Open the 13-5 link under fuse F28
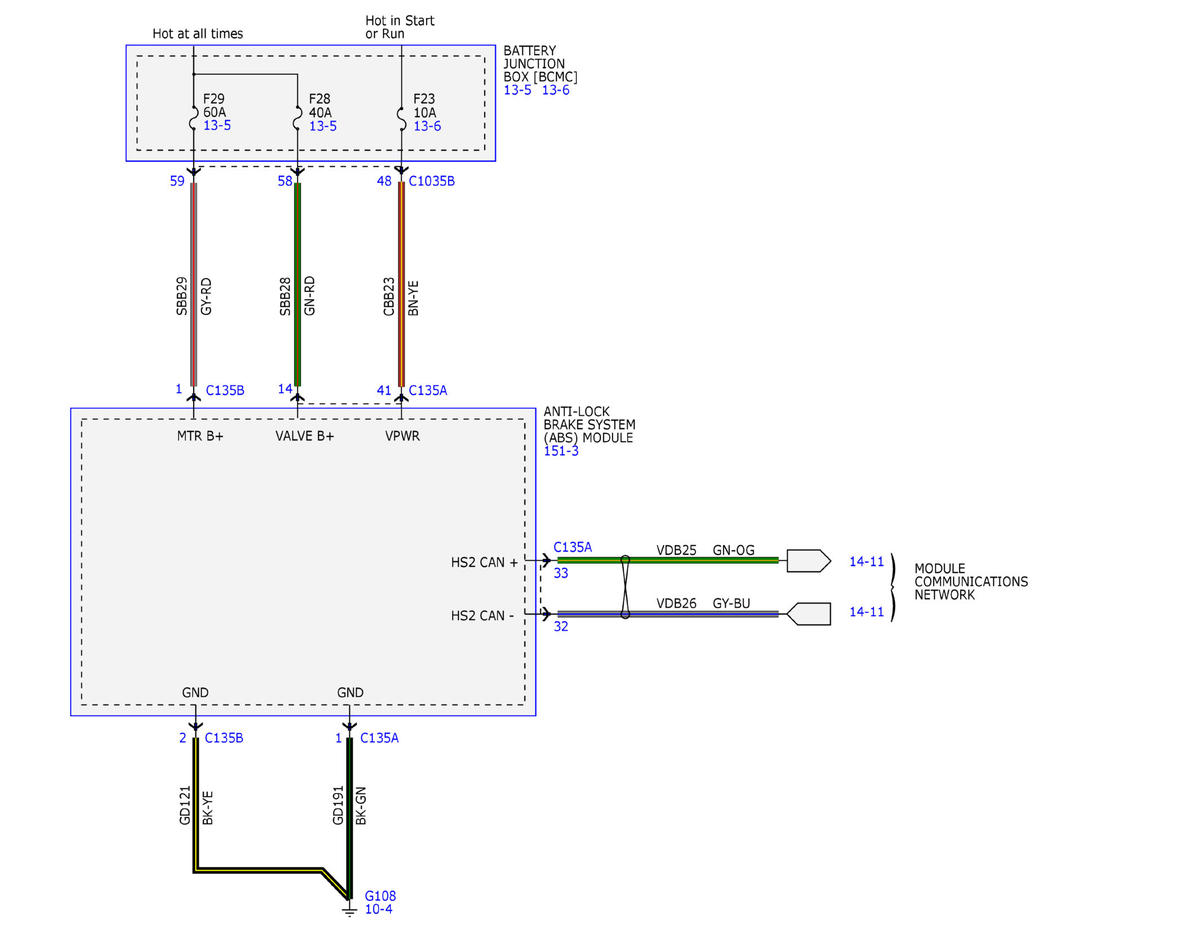Viewport: 1200px width, 927px height. pyautogui.click(x=322, y=126)
